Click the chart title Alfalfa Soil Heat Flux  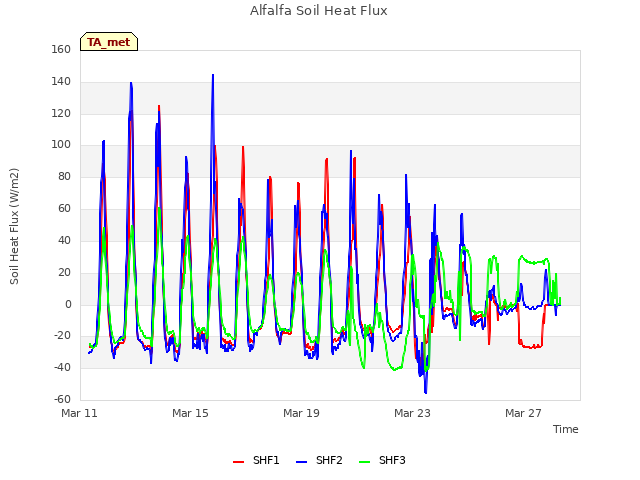click(319, 11)
